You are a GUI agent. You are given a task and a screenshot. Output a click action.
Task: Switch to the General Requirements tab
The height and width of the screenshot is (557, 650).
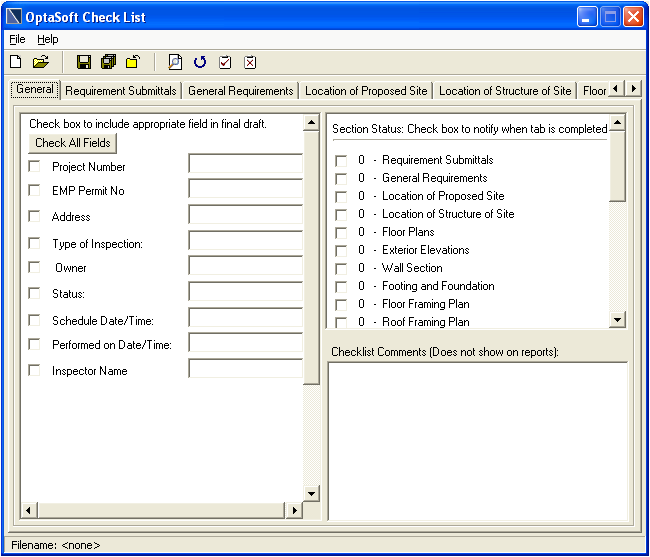[x=241, y=91]
